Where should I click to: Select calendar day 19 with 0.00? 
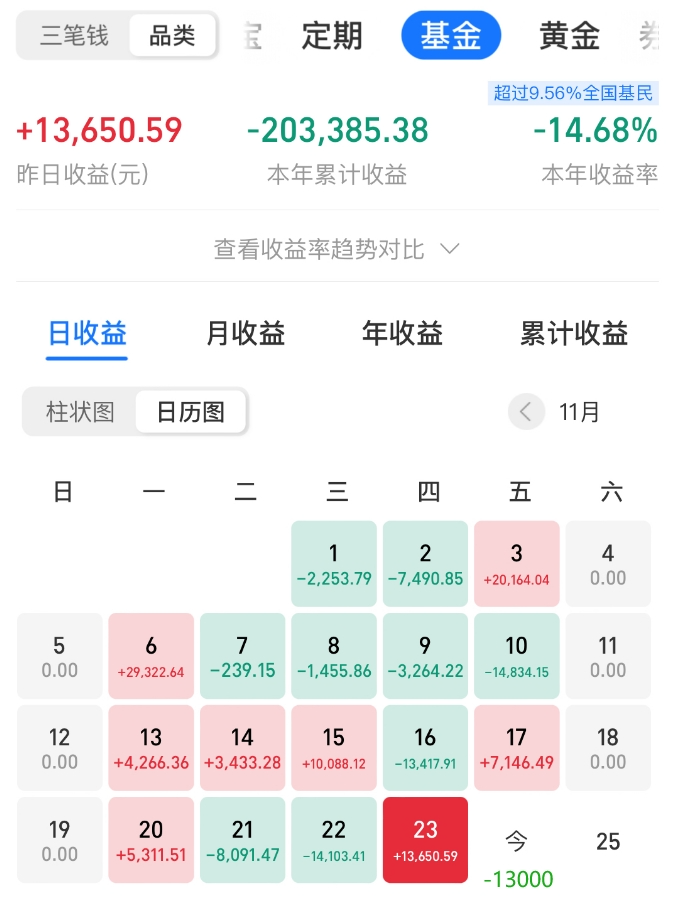click(60, 840)
